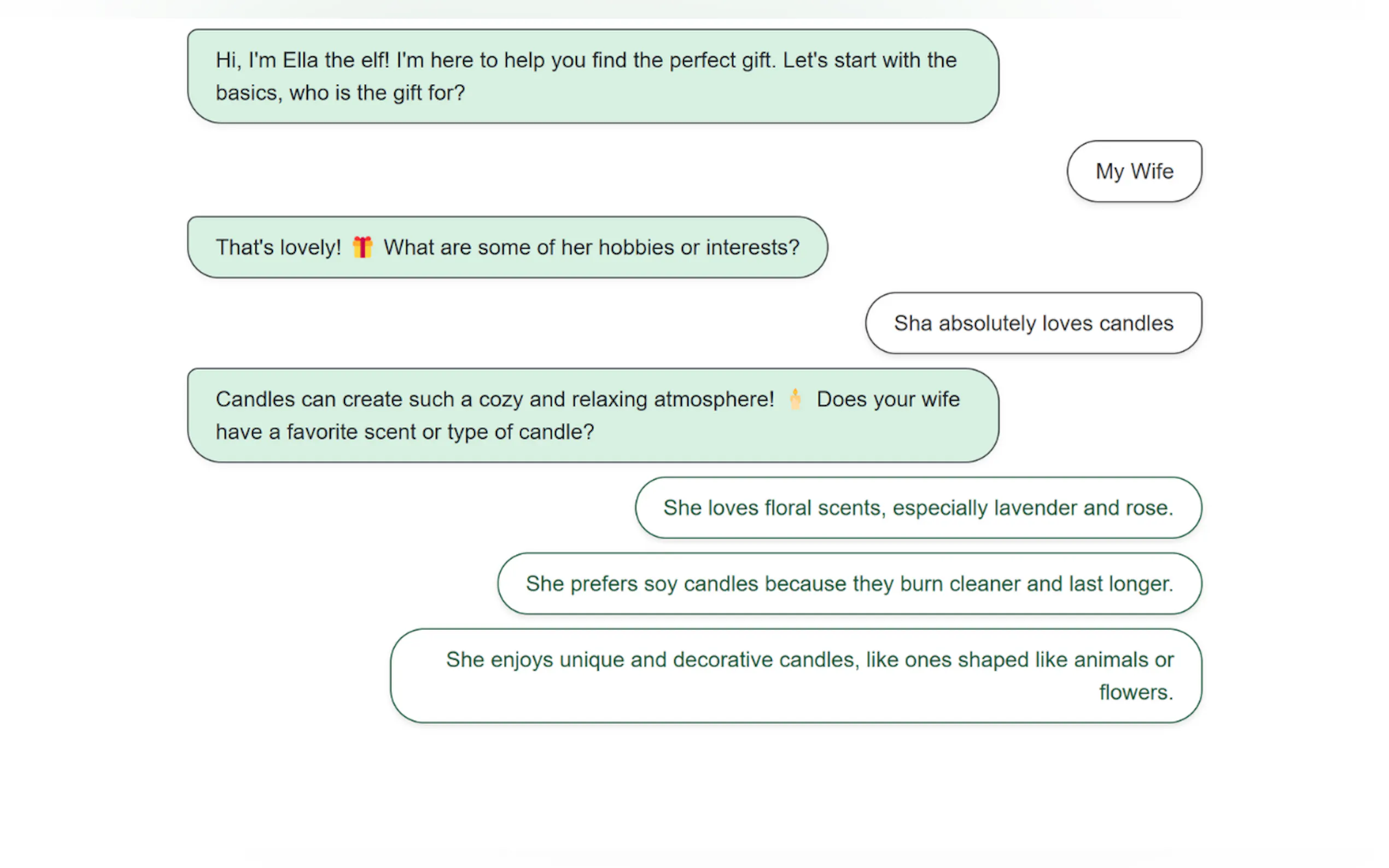Click the gift emoji after "That's lovely!"
This screenshot has width=1389, height=868.
(362, 248)
